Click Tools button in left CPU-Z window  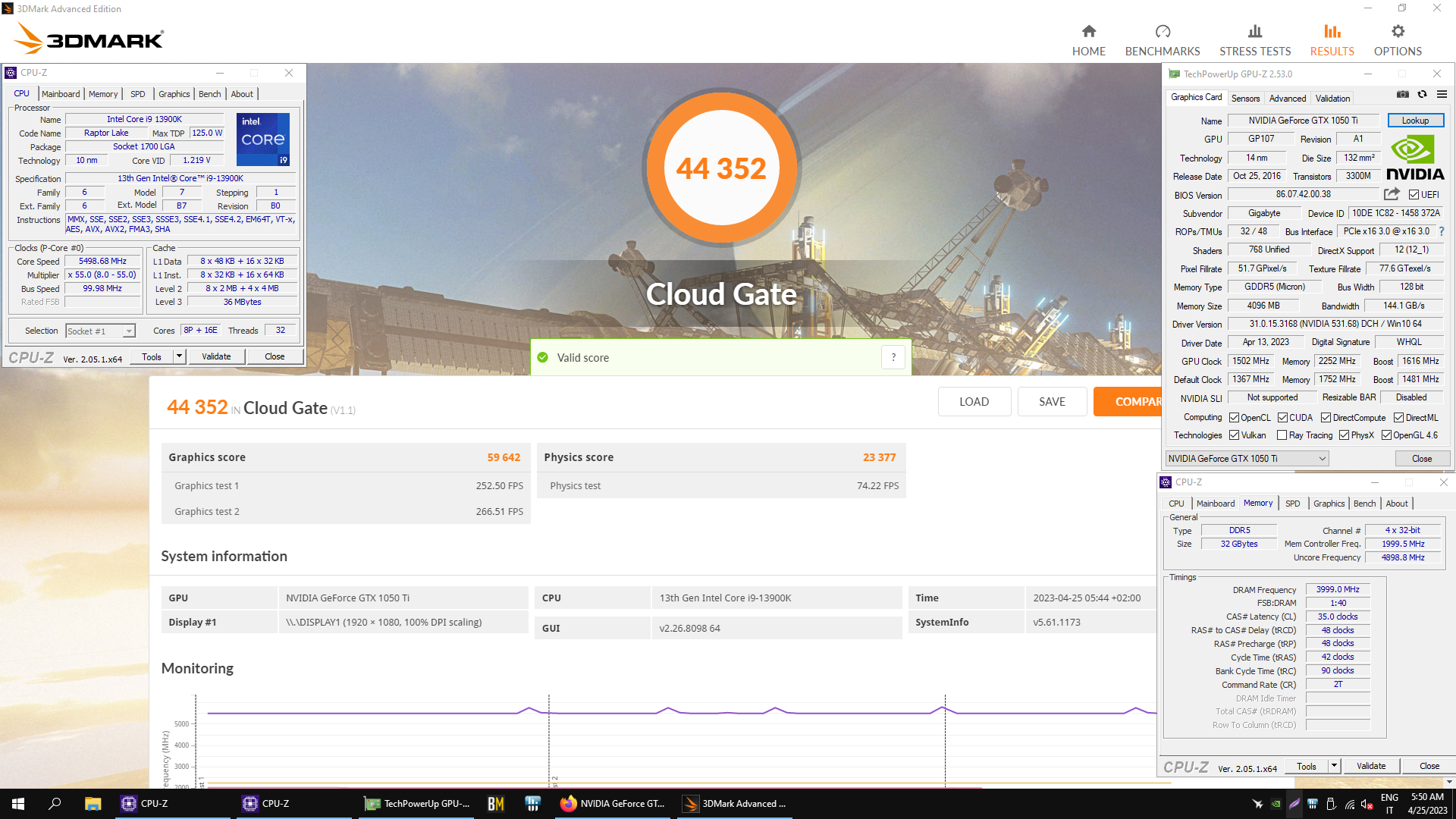[x=152, y=356]
